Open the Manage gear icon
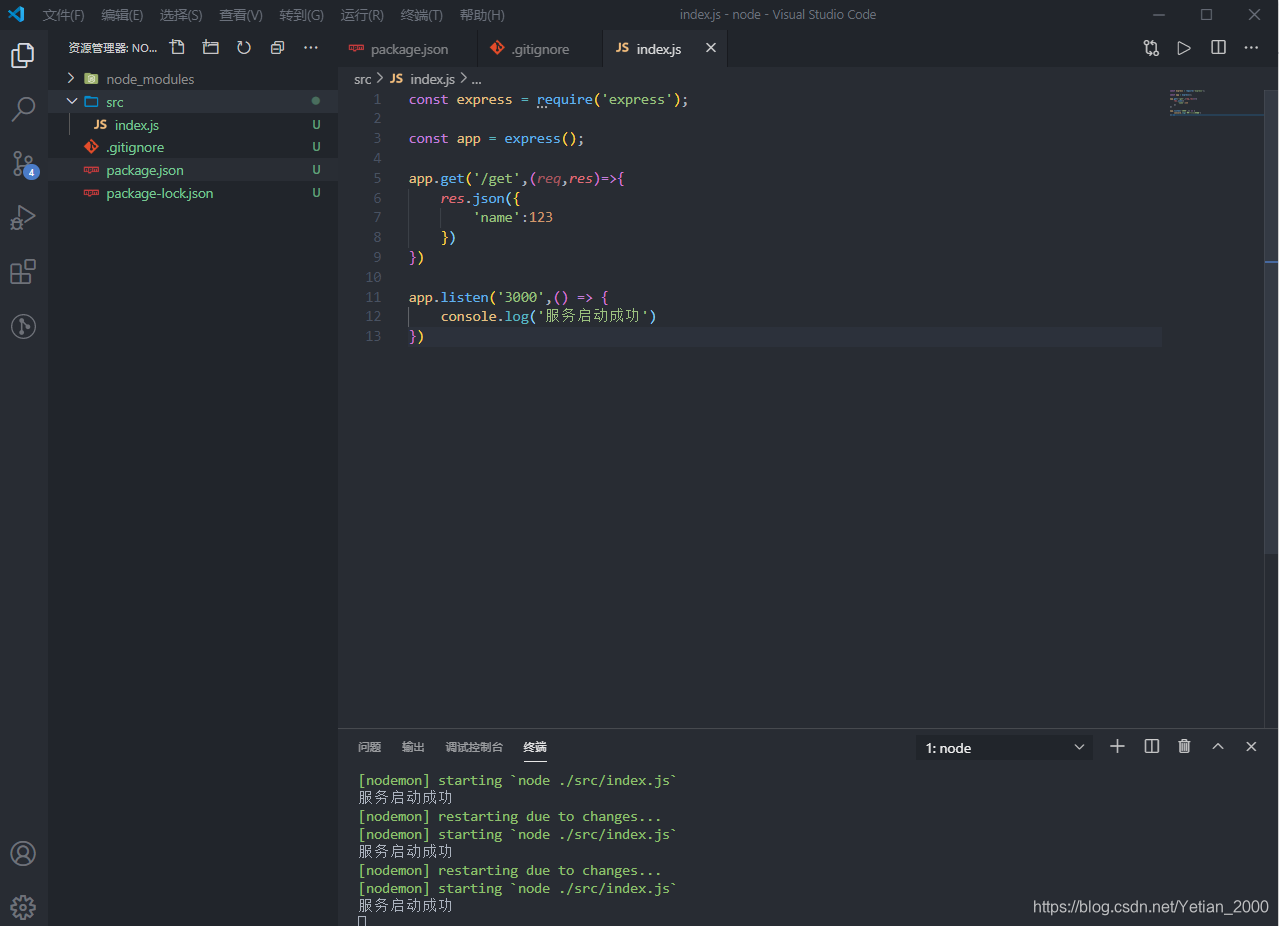The image size is (1279, 926). (23, 907)
